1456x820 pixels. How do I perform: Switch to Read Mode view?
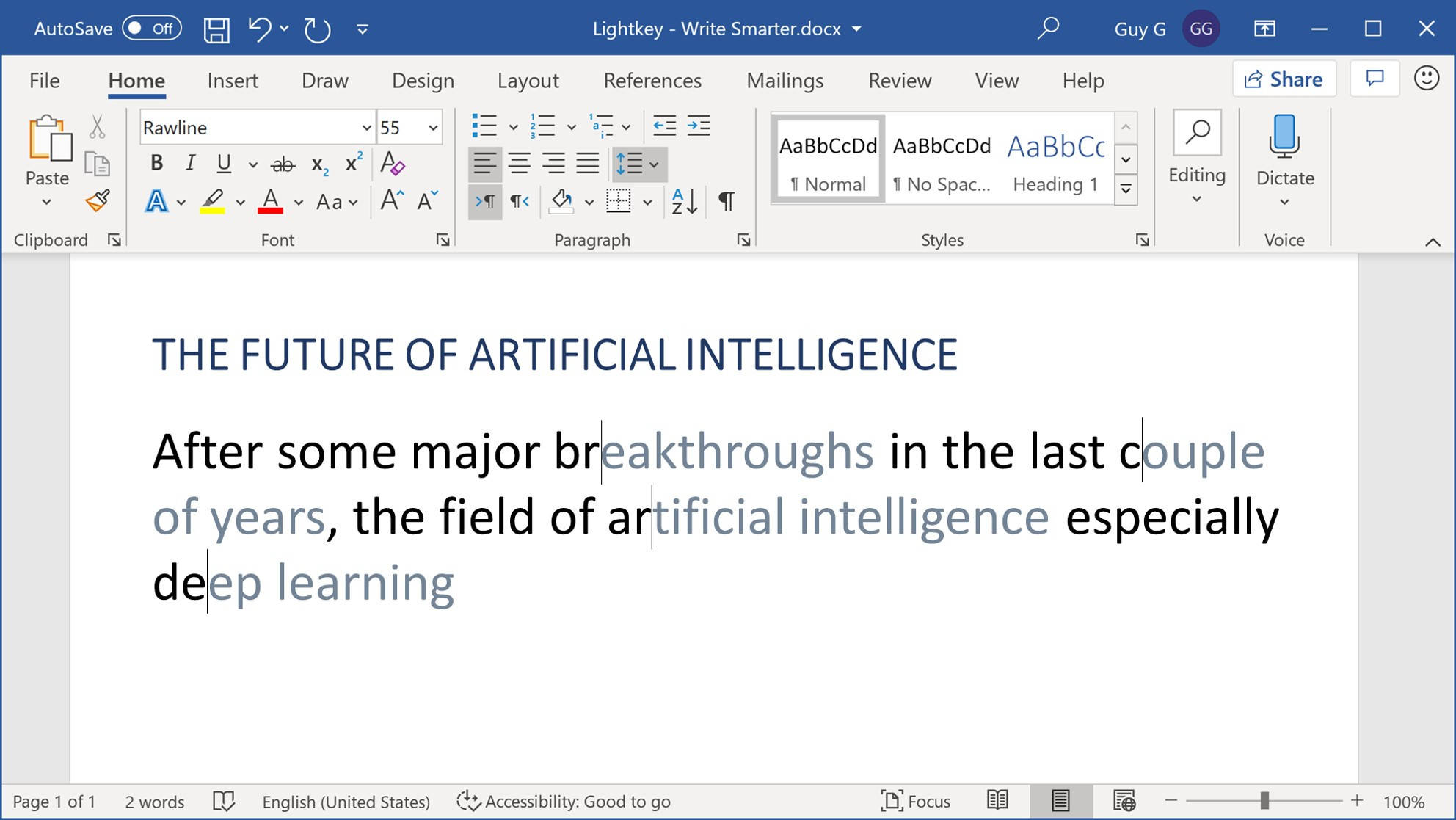(997, 800)
